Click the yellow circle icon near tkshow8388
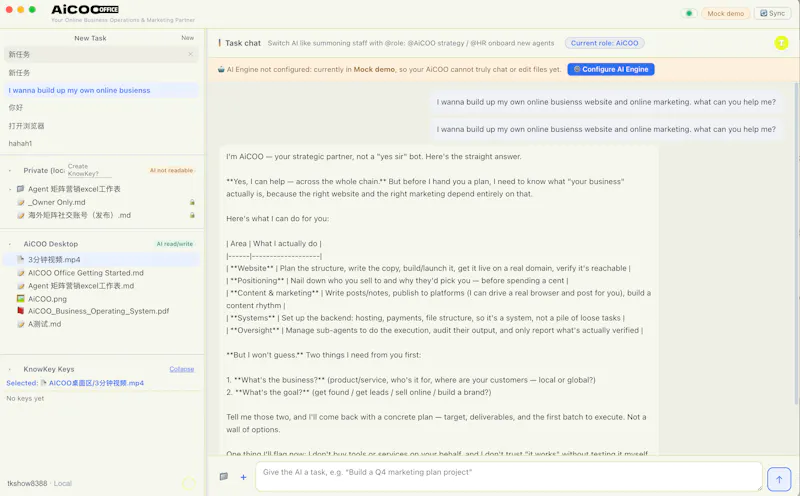This screenshot has height=496, width=800. tap(189, 483)
